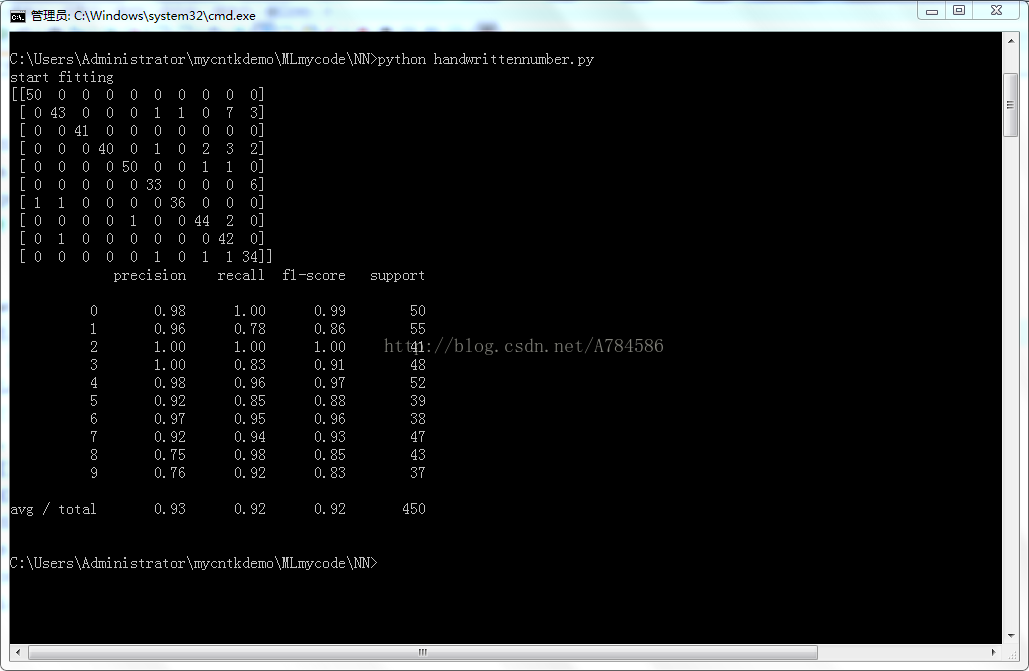Click the title bar text 'C:\Windows\system32\cmd.exe'
The image size is (1029, 671).
click(x=165, y=16)
